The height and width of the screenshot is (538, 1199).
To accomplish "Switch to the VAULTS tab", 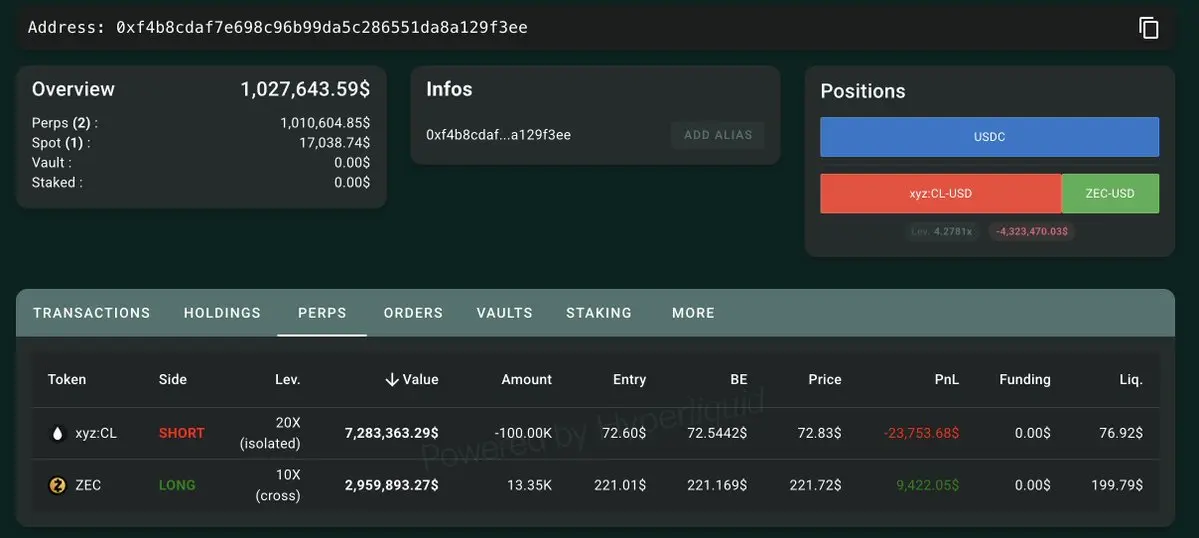I will (x=505, y=313).
